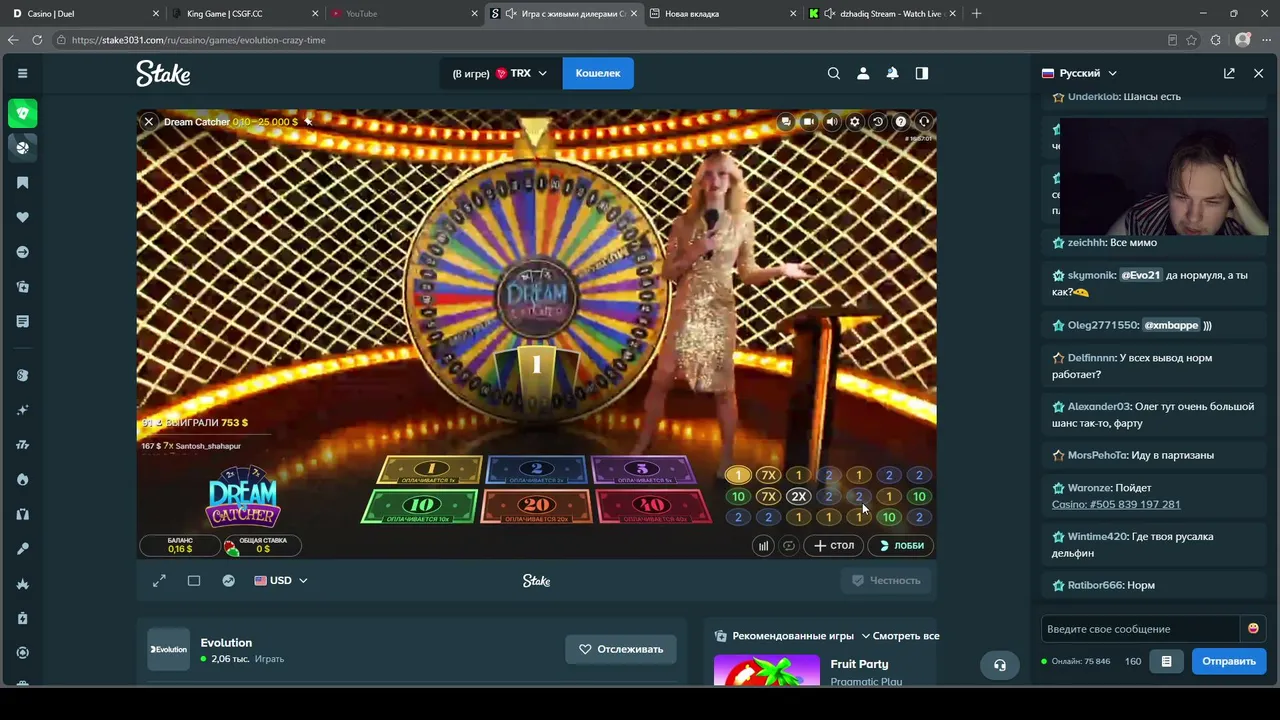The image size is (1280, 720).
Task: Place bet on green 10 spot
Action: coord(421,507)
